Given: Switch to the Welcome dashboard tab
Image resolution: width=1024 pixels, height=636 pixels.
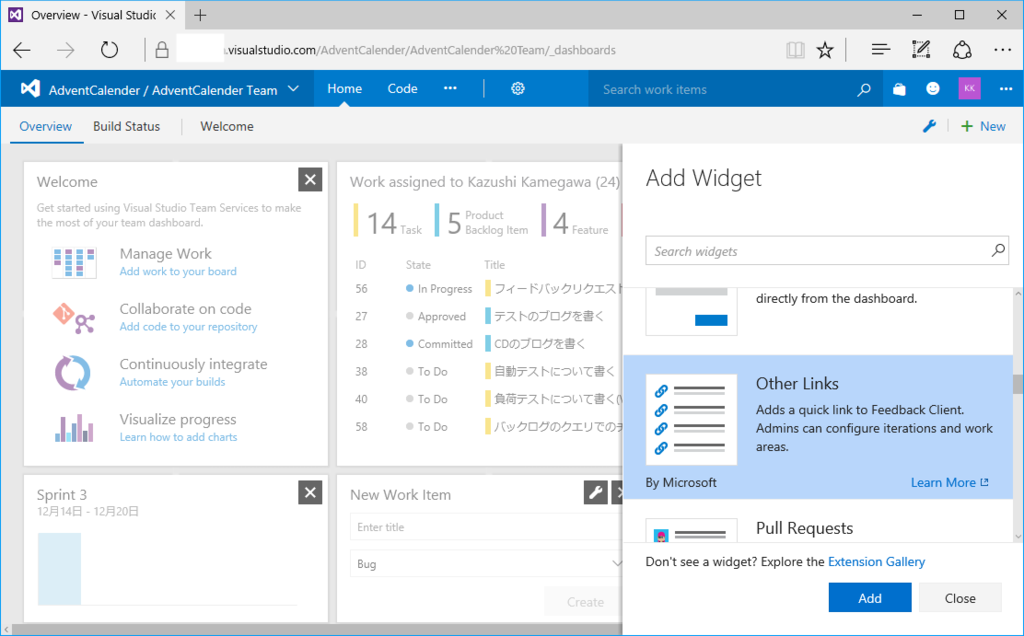Looking at the screenshot, I should (227, 126).
